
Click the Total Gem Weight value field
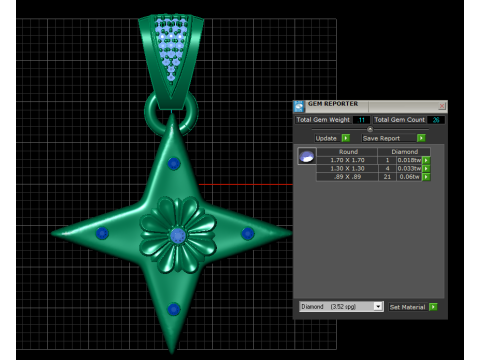pyautogui.click(x=361, y=120)
